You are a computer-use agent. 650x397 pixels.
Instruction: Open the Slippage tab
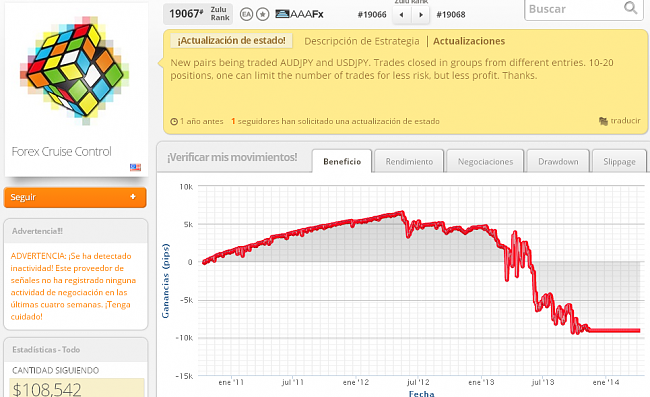(x=619, y=161)
